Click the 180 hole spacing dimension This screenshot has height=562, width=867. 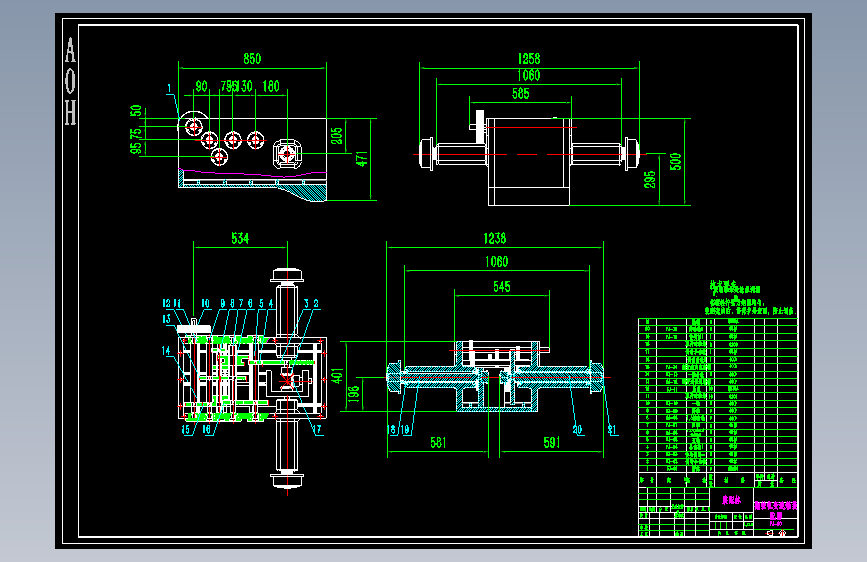pyautogui.click(x=271, y=86)
